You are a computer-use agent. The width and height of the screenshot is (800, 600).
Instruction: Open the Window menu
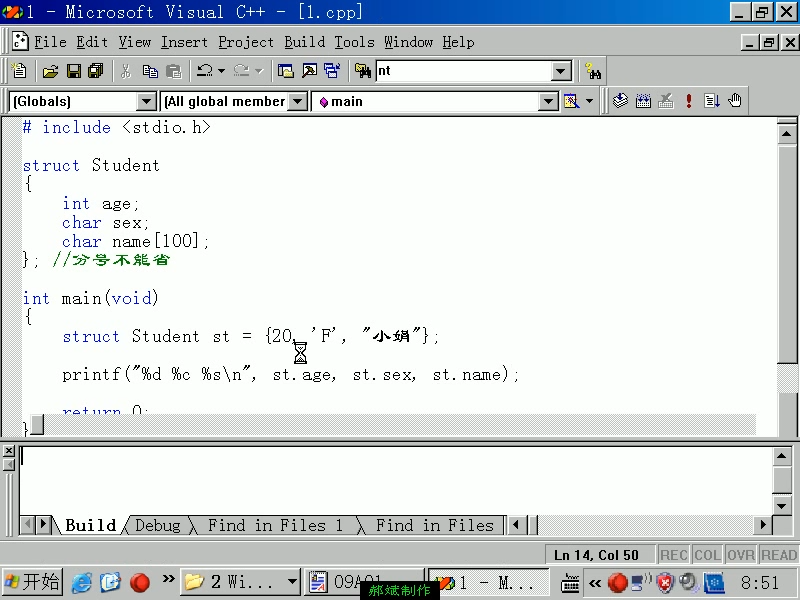[x=408, y=42]
